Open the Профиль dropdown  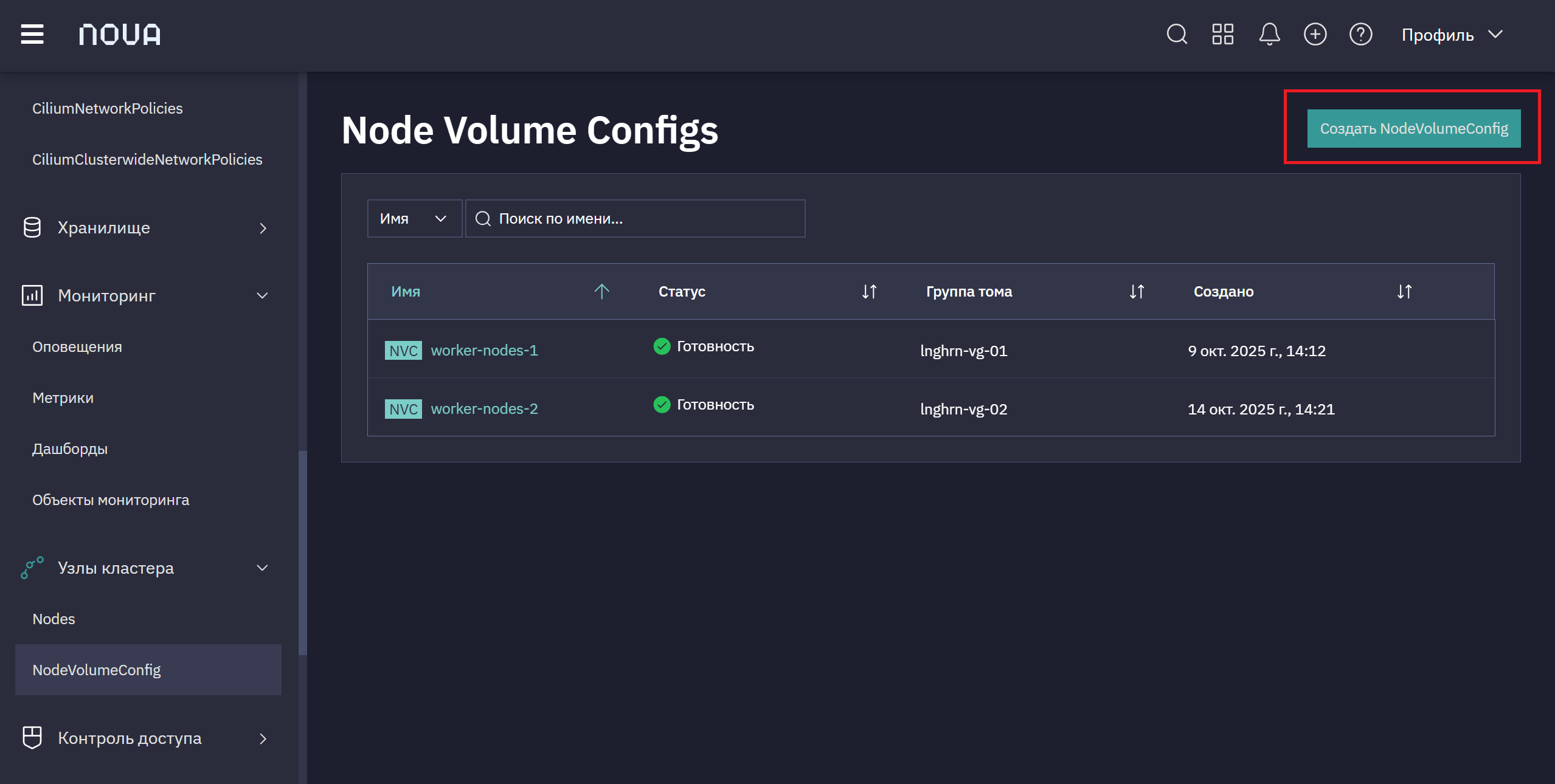click(x=1452, y=35)
